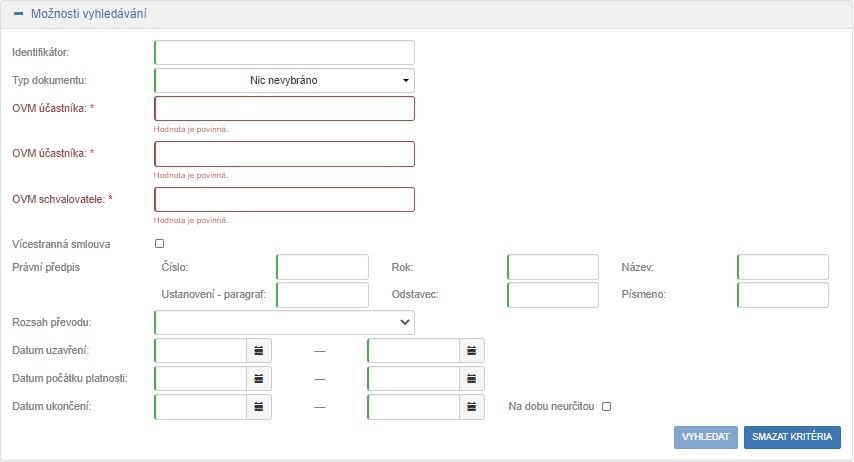
Task: Open calendar for Datum ukončení end date
Action: (x=472, y=406)
